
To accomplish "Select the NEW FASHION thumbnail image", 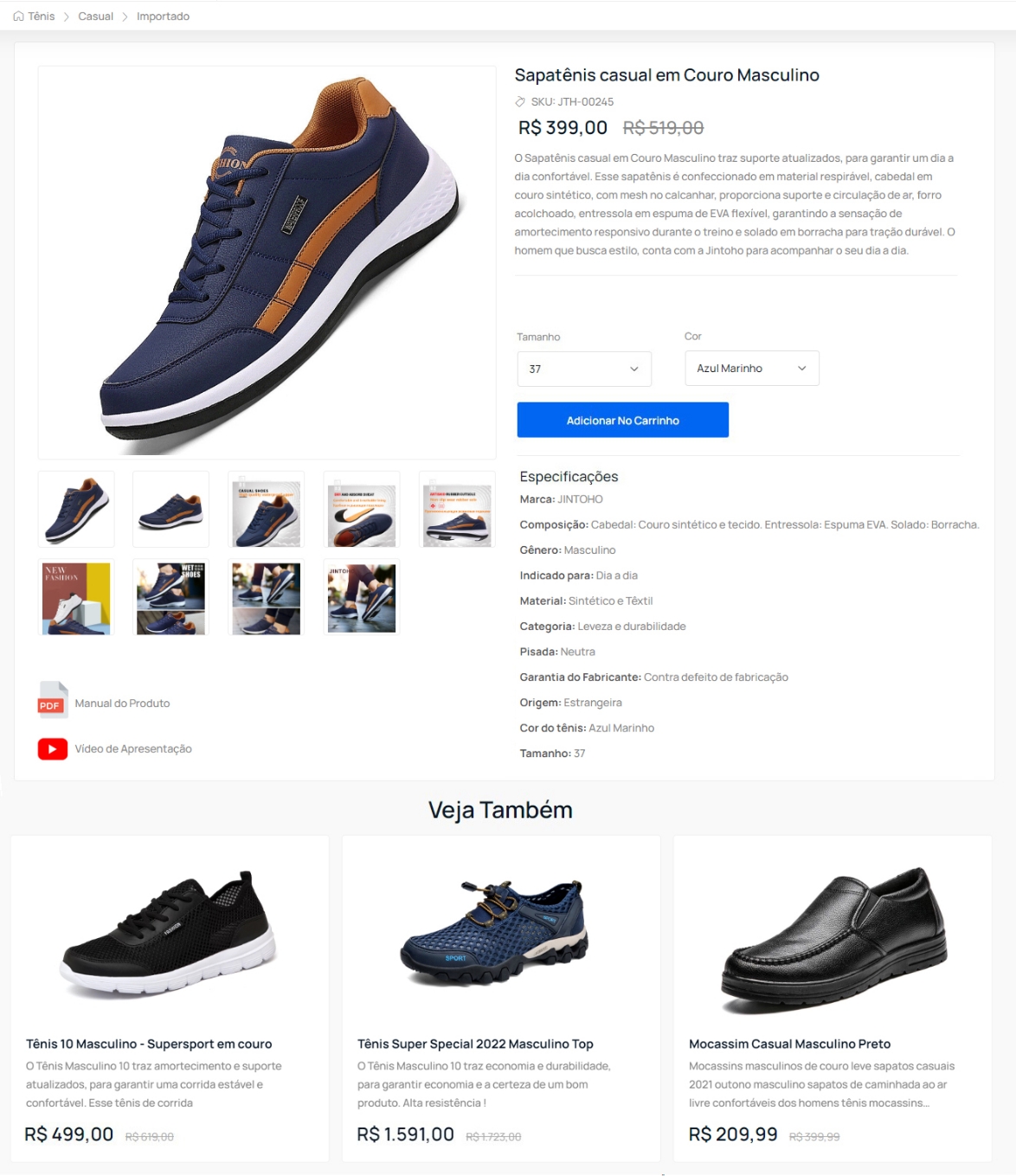I will tap(76, 598).
